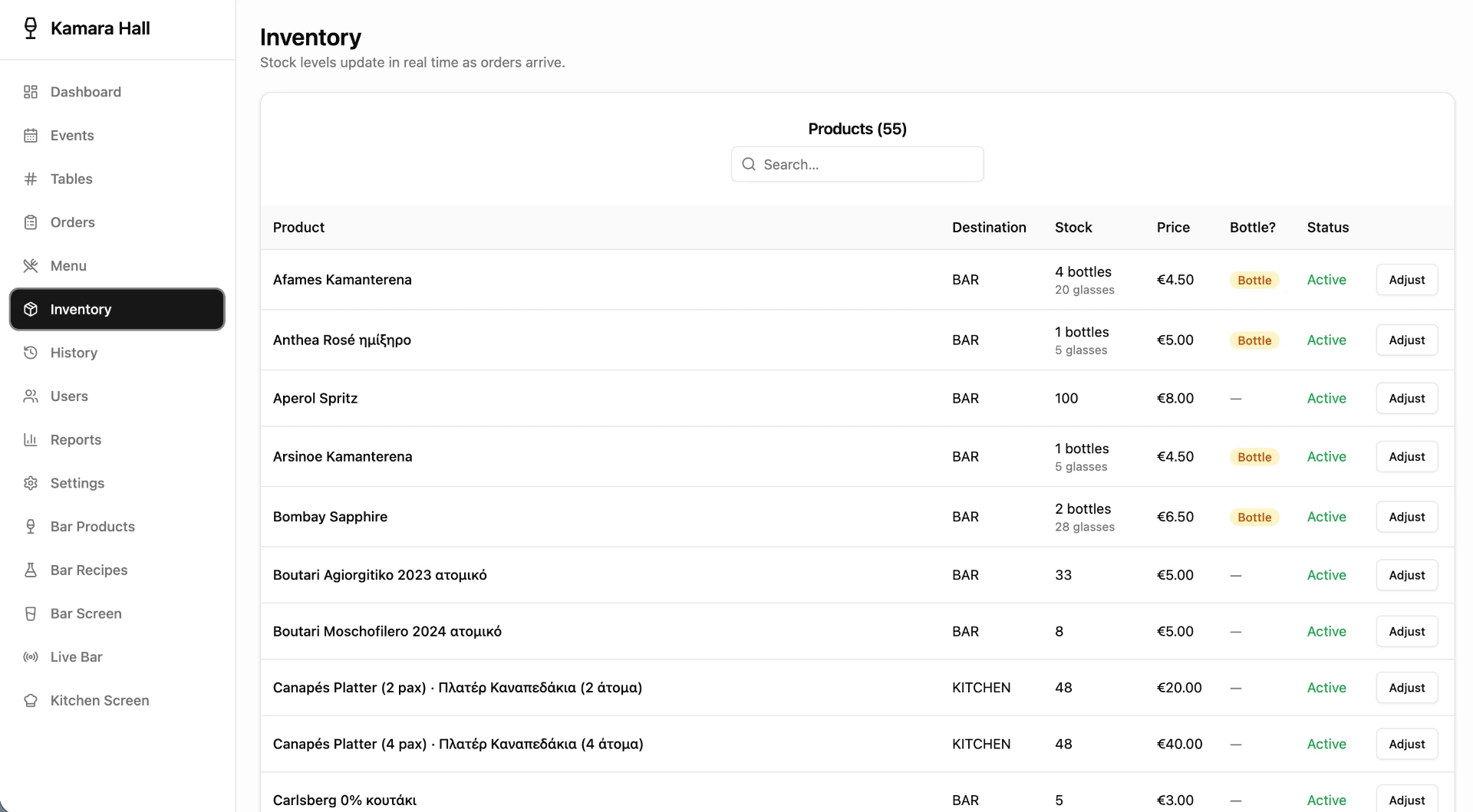Image resolution: width=1473 pixels, height=812 pixels.
Task: Click the KITCHEN destination for Canapés Platter (2 pax)
Action: pos(981,688)
